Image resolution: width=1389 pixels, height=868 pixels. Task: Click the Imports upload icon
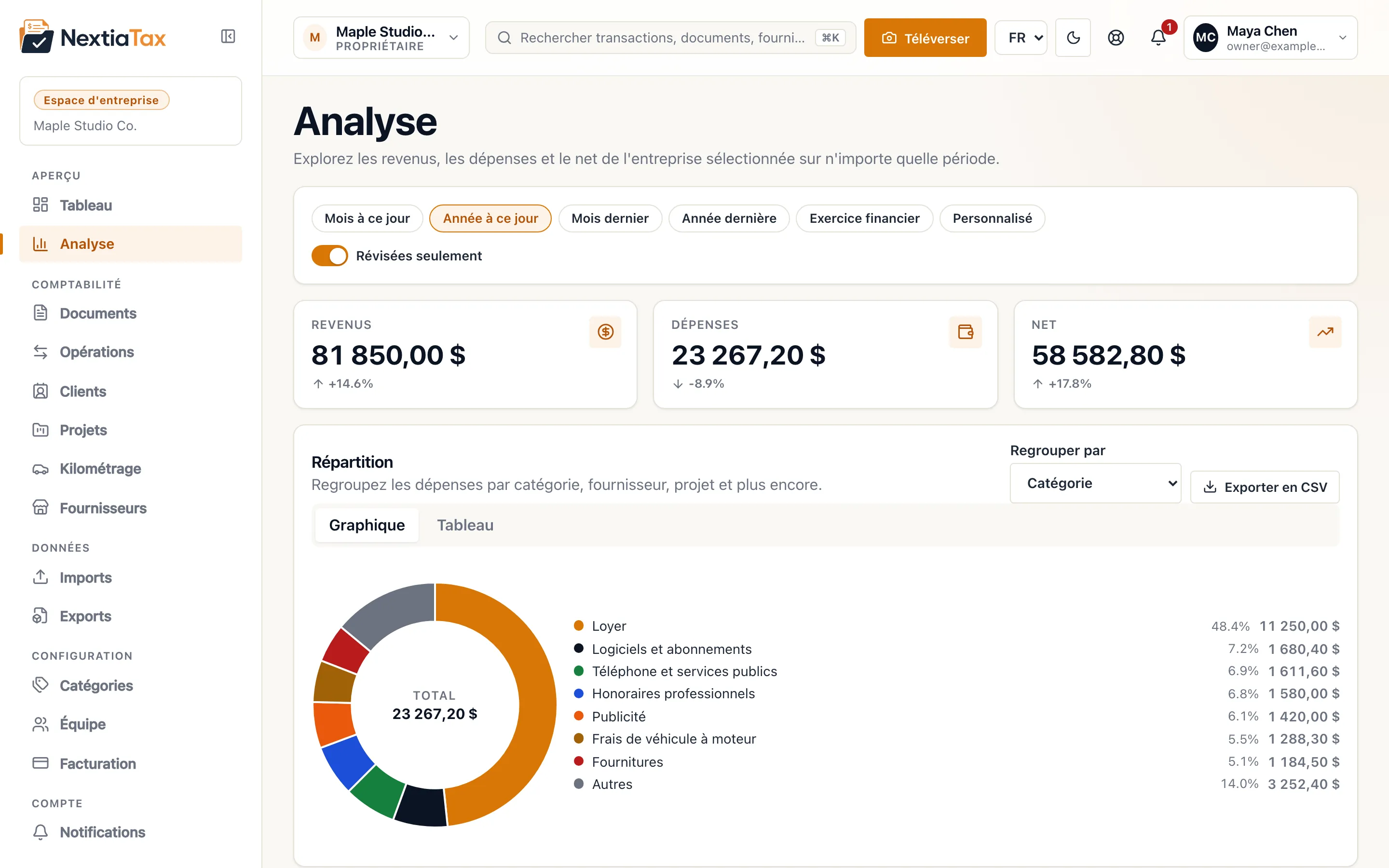40,577
